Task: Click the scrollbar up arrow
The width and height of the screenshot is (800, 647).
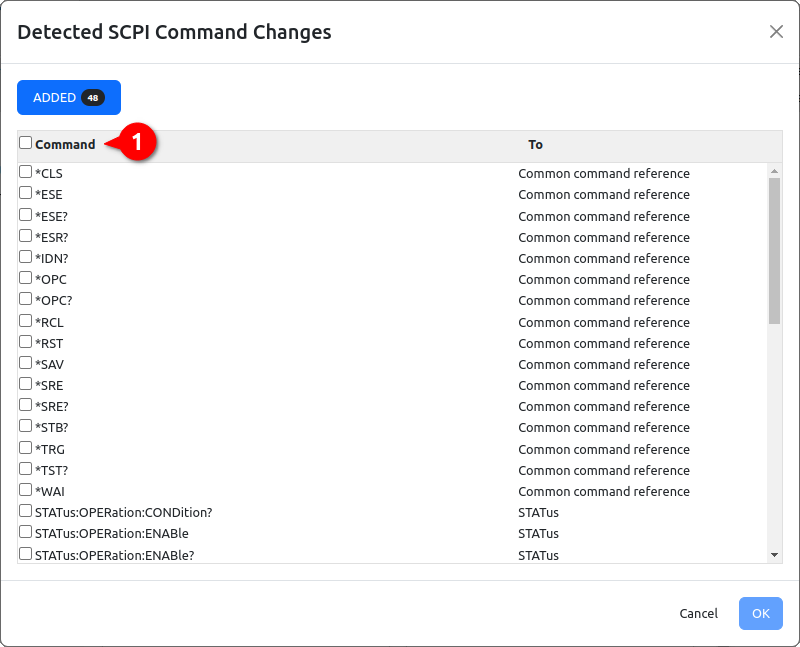Action: coord(774,171)
